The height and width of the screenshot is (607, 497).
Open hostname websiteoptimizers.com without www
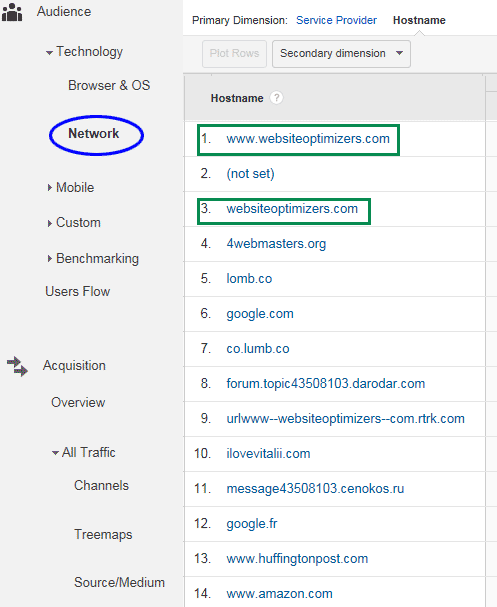point(292,209)
